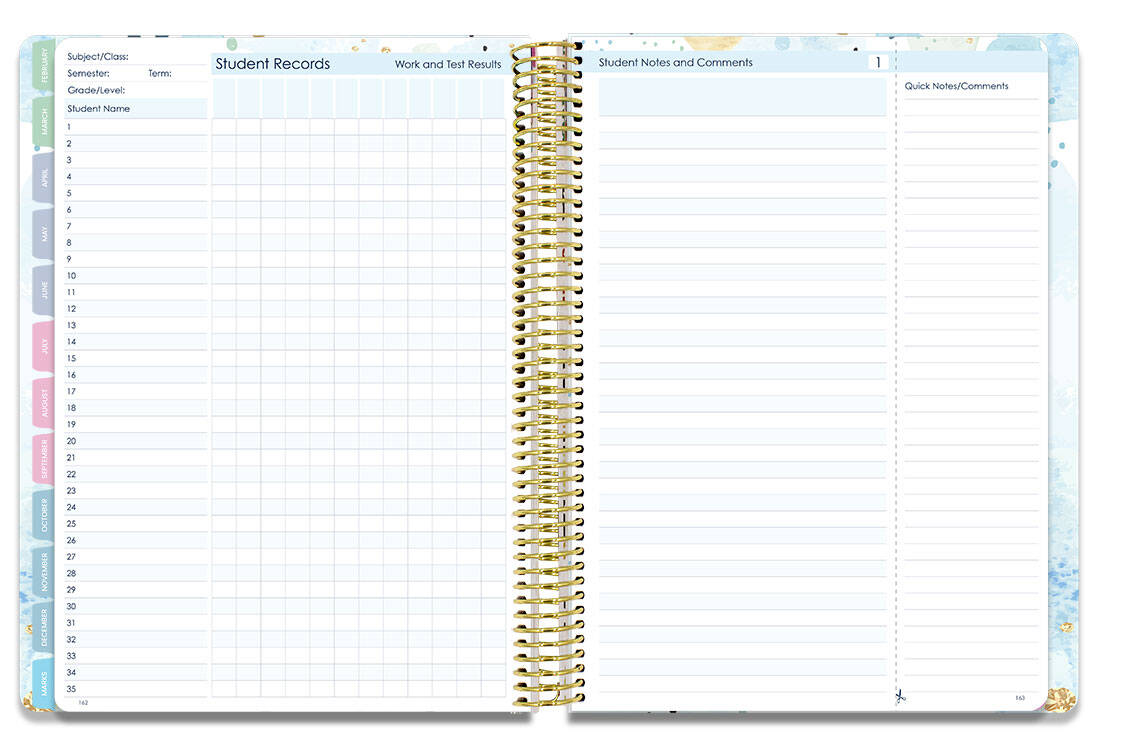Viewport: 1136px width, 750px height.
Task: Select the AUGUST tab
Action: pyautogui.click(x=42, y=402)
